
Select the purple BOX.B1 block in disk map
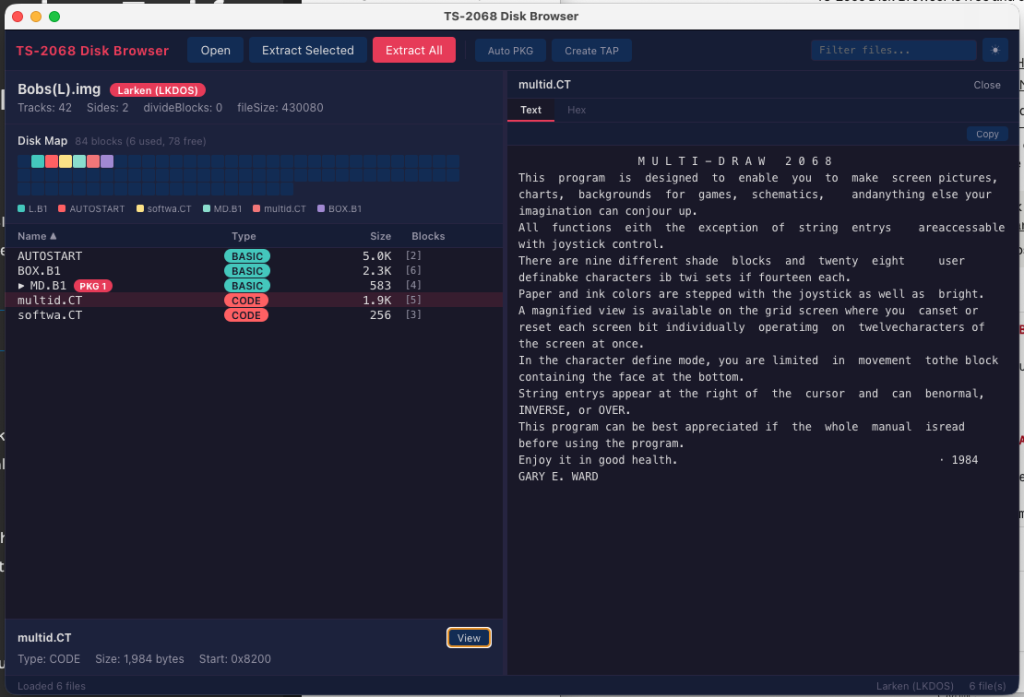[107, 161]
